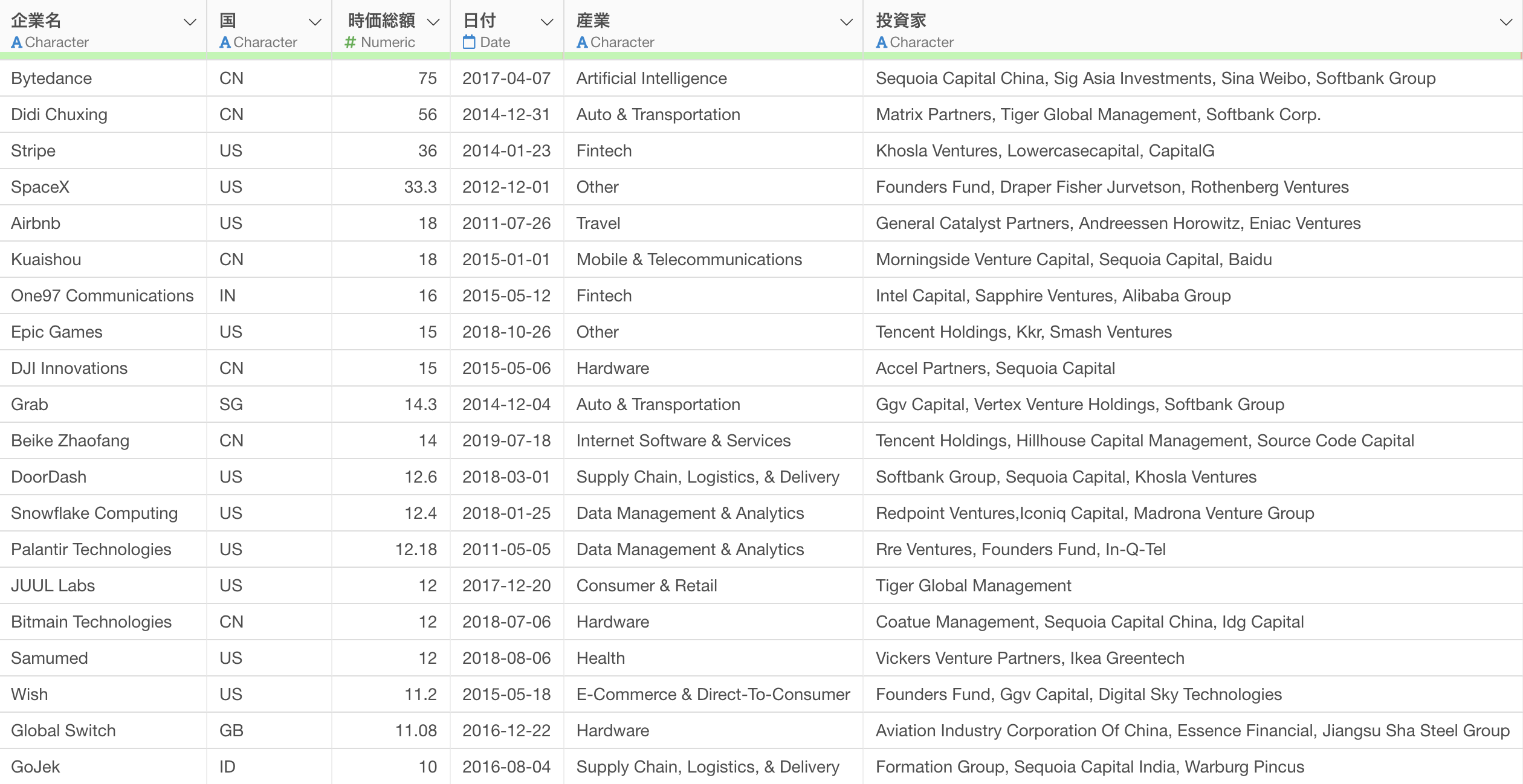1523x784 pixels.
Task: Click the Numeric hash icon under 時価総額
Action: click(x=350, y=42)
